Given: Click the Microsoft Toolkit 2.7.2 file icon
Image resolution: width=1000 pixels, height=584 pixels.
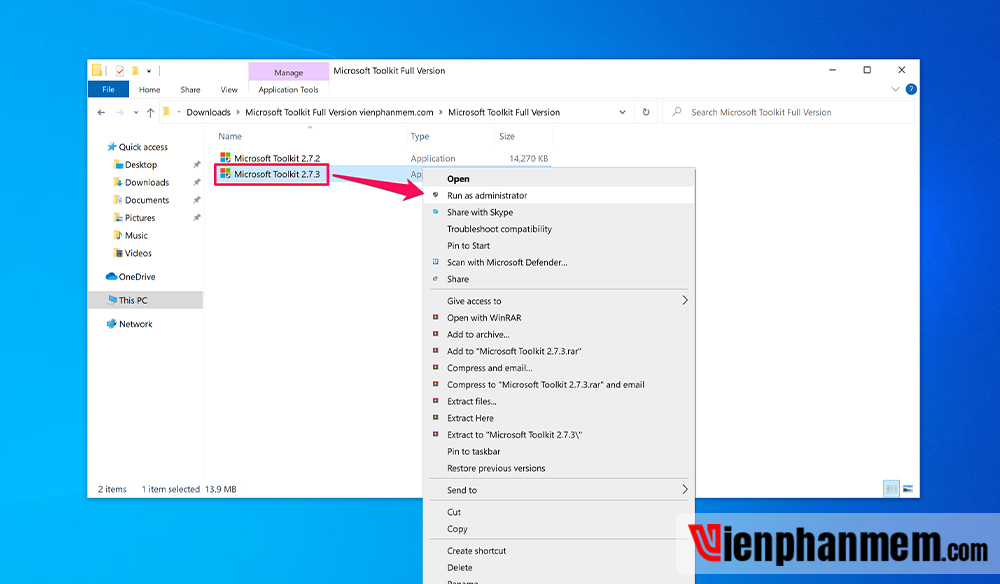Looking at the screenshot, I should (226, 158).
